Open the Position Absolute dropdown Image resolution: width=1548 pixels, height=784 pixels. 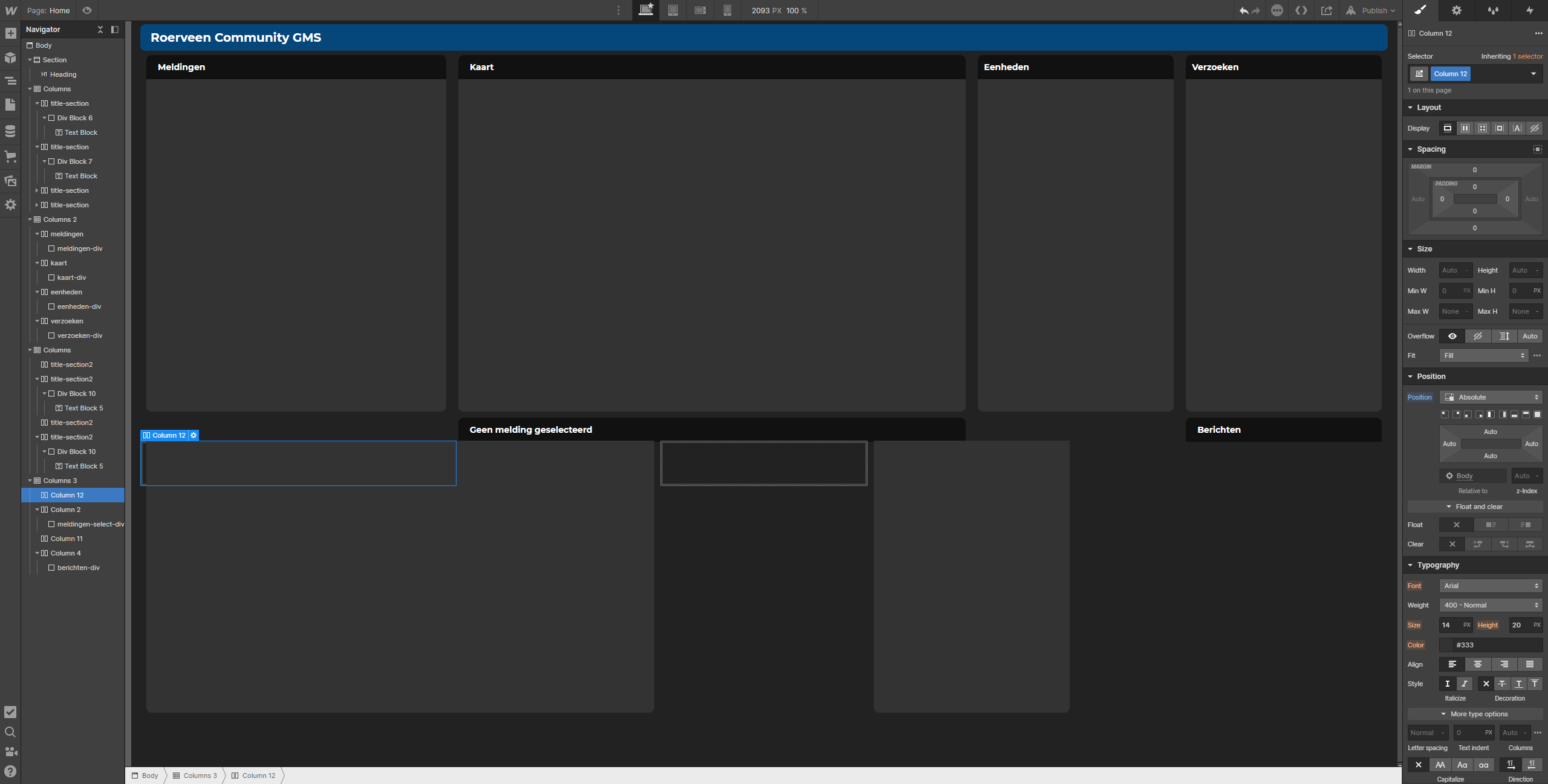(1491, 397)
